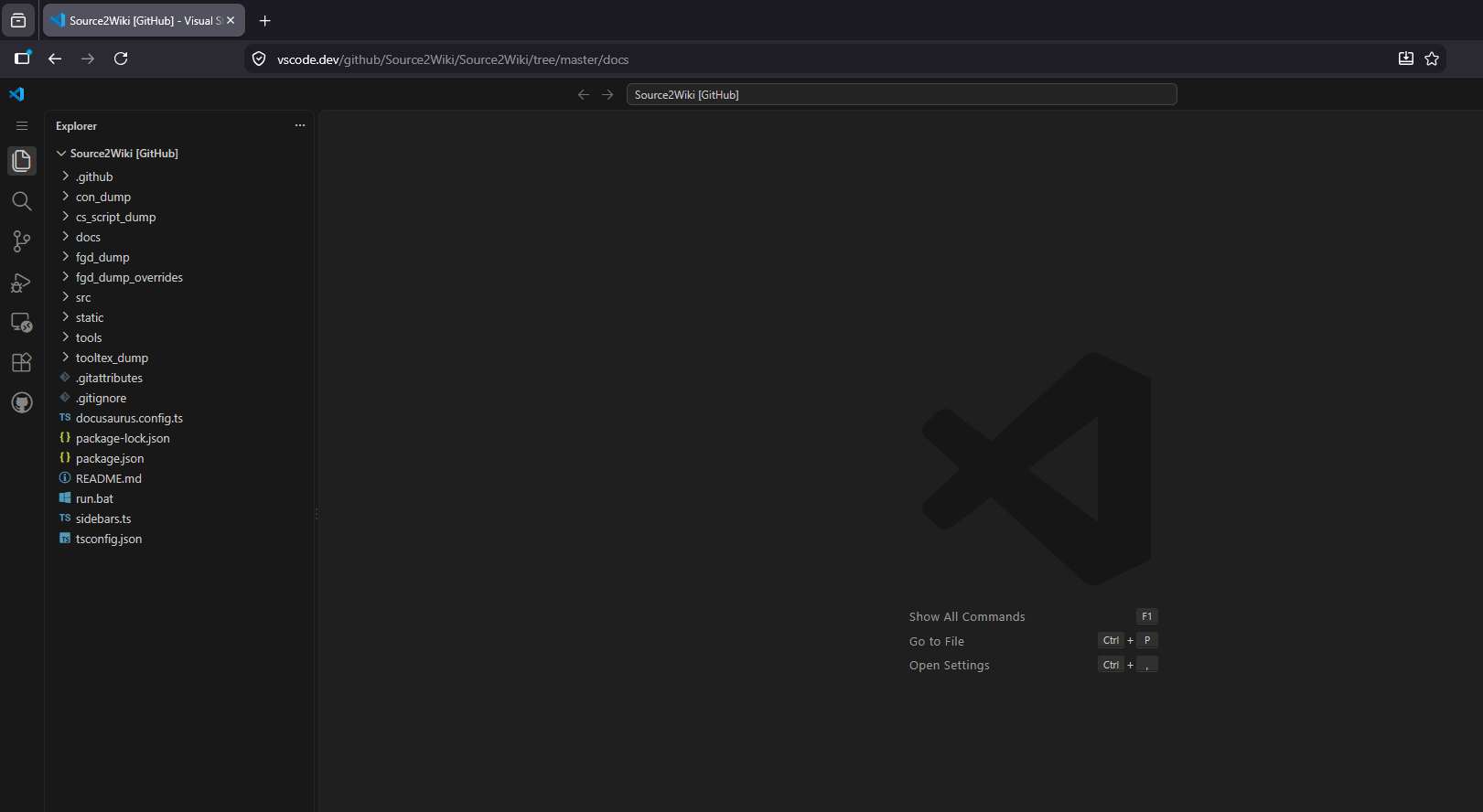1483x812 pixels.
Task: Open the run.bat file
Action: (179, 498)
